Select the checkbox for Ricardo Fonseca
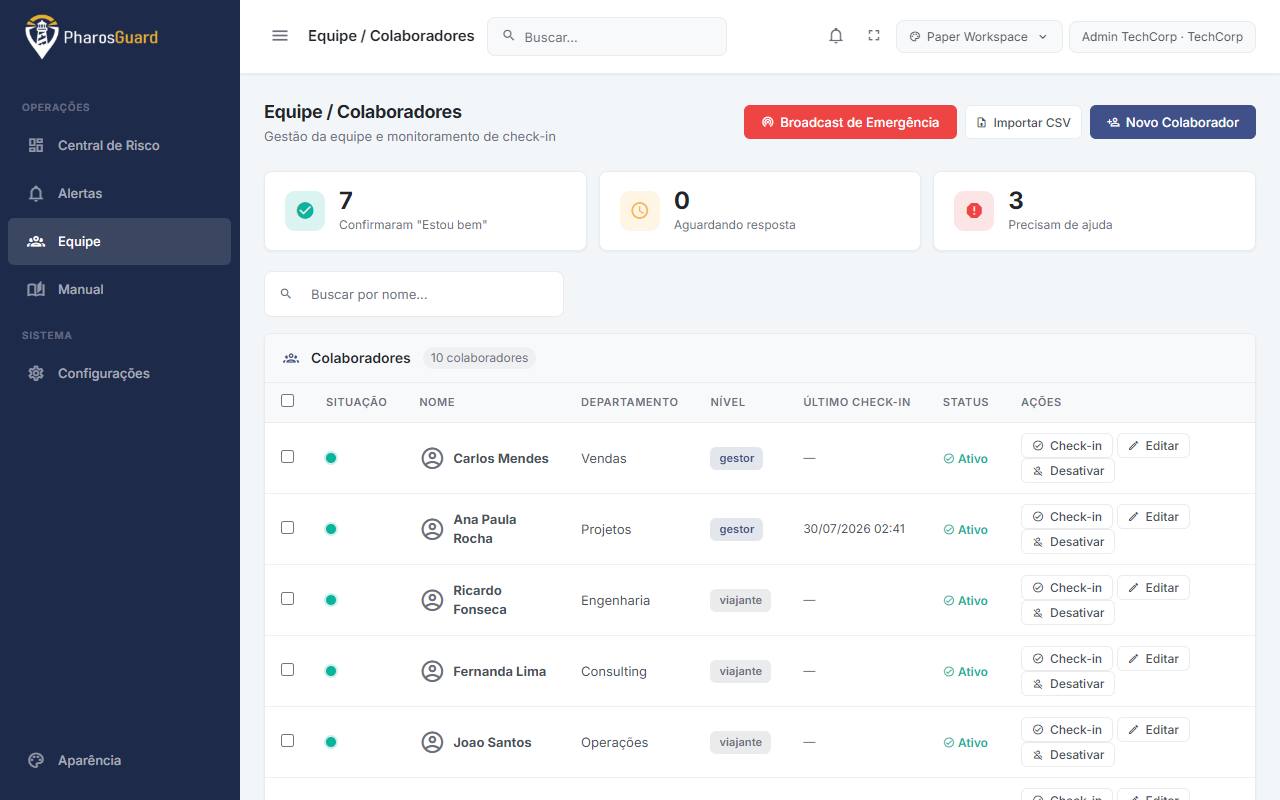 pyautogui.click(x=288, y=599)
